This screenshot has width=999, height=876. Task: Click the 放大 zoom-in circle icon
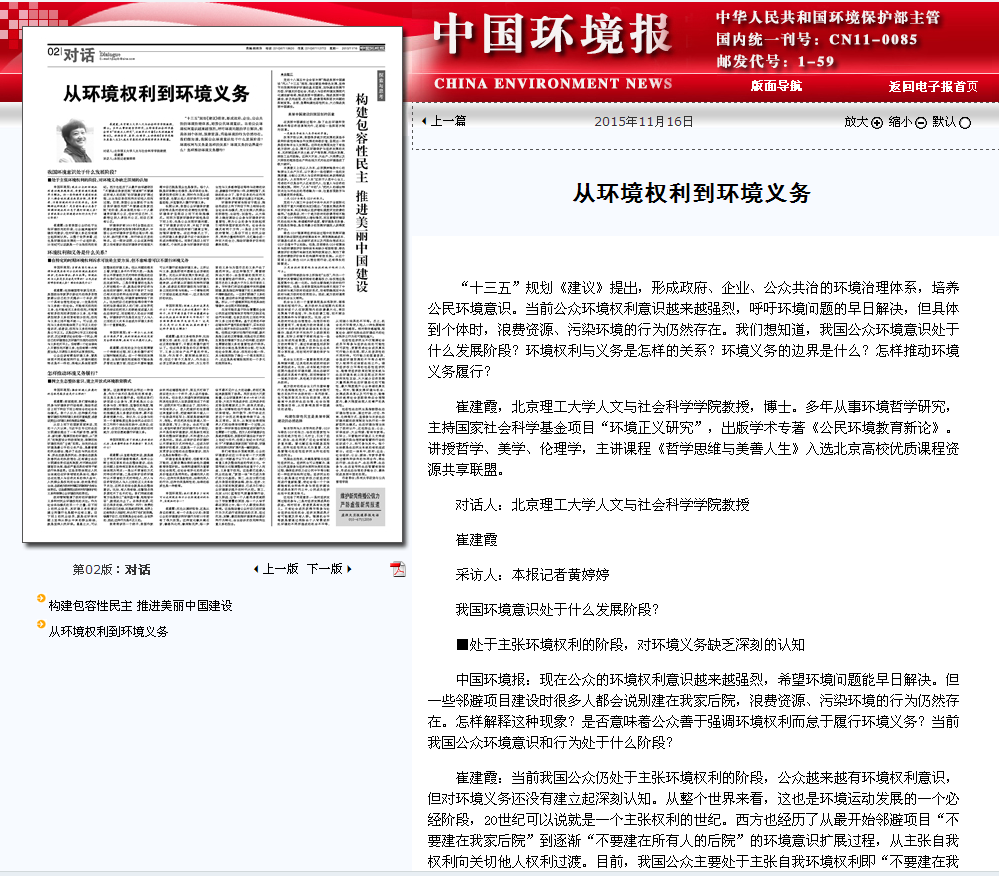pos(876,122)
